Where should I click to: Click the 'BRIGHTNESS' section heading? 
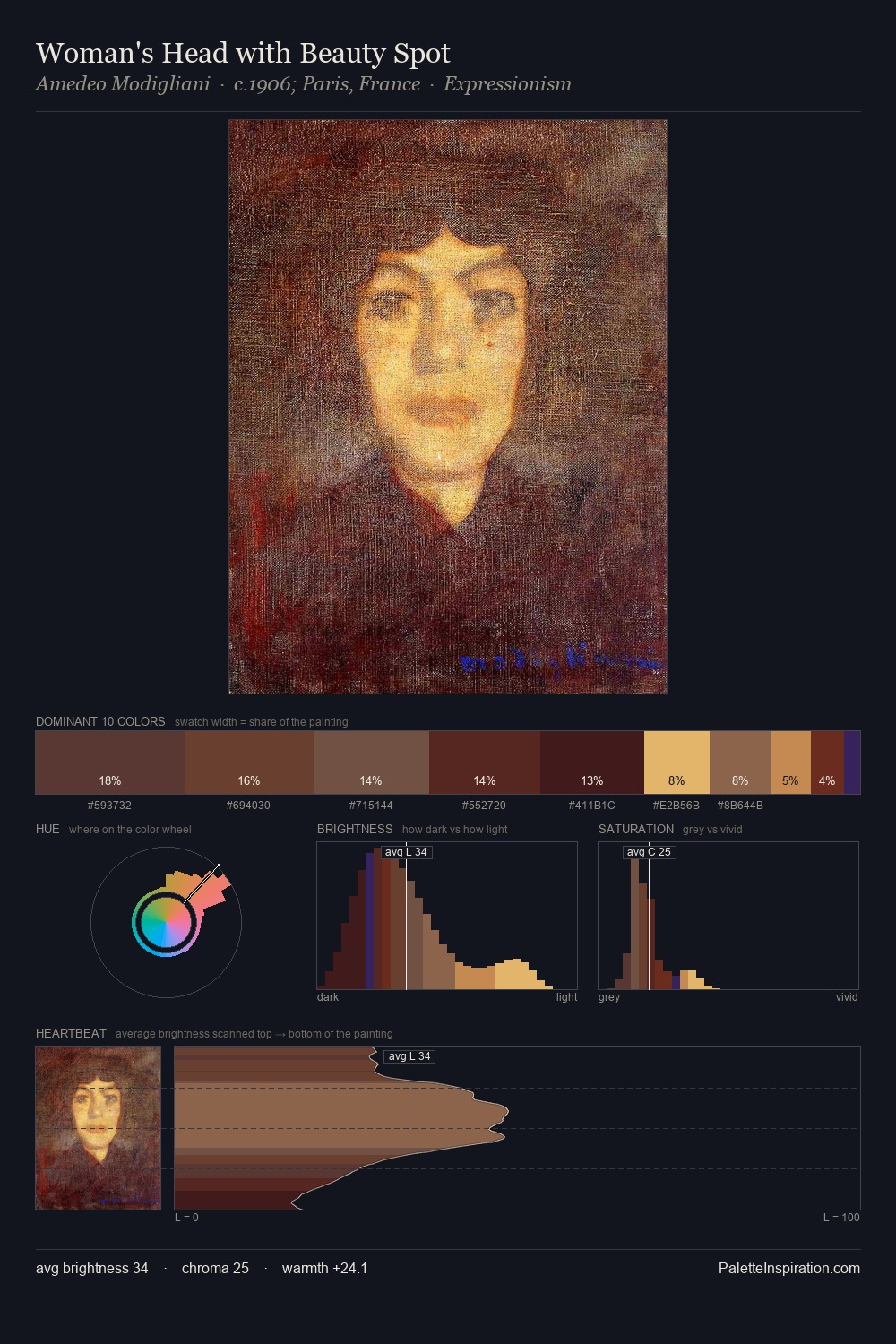click(x=355, y=829)
